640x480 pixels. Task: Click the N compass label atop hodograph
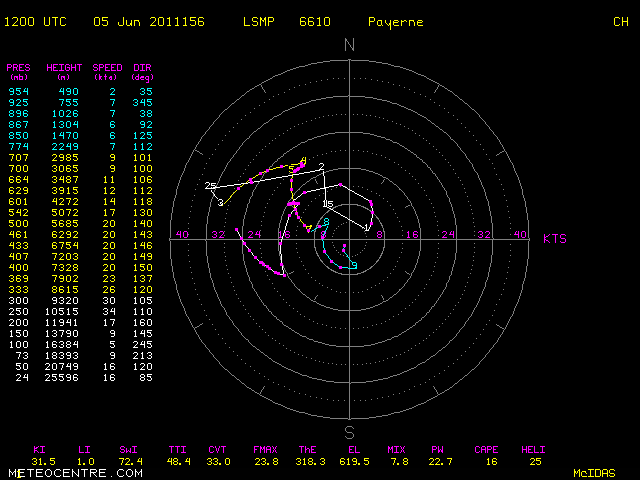(x=349, y=45)
